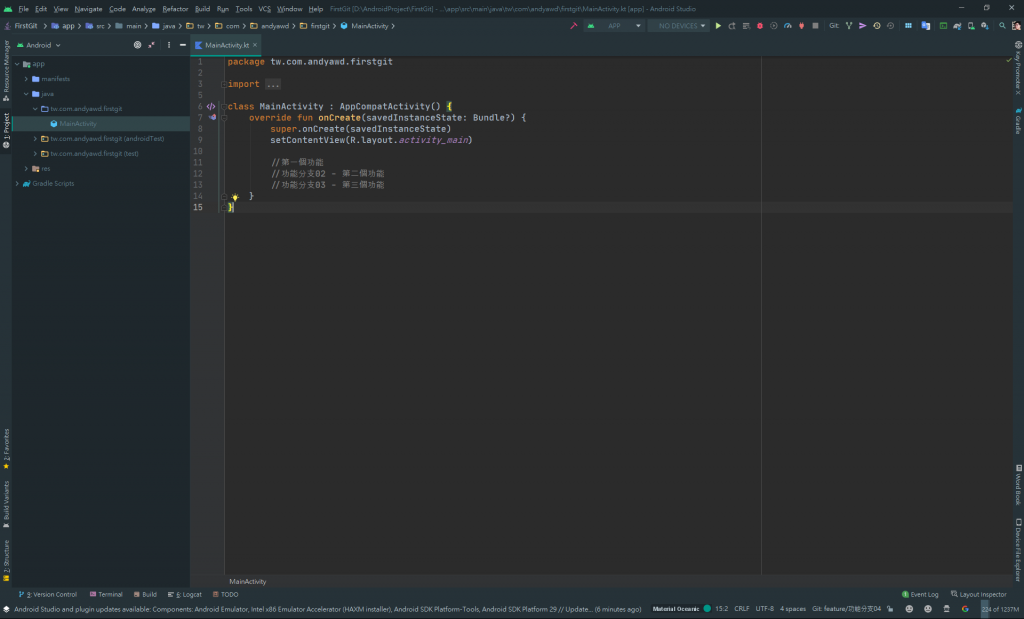Hide the Project panel with minus icon

pos(183,45)
